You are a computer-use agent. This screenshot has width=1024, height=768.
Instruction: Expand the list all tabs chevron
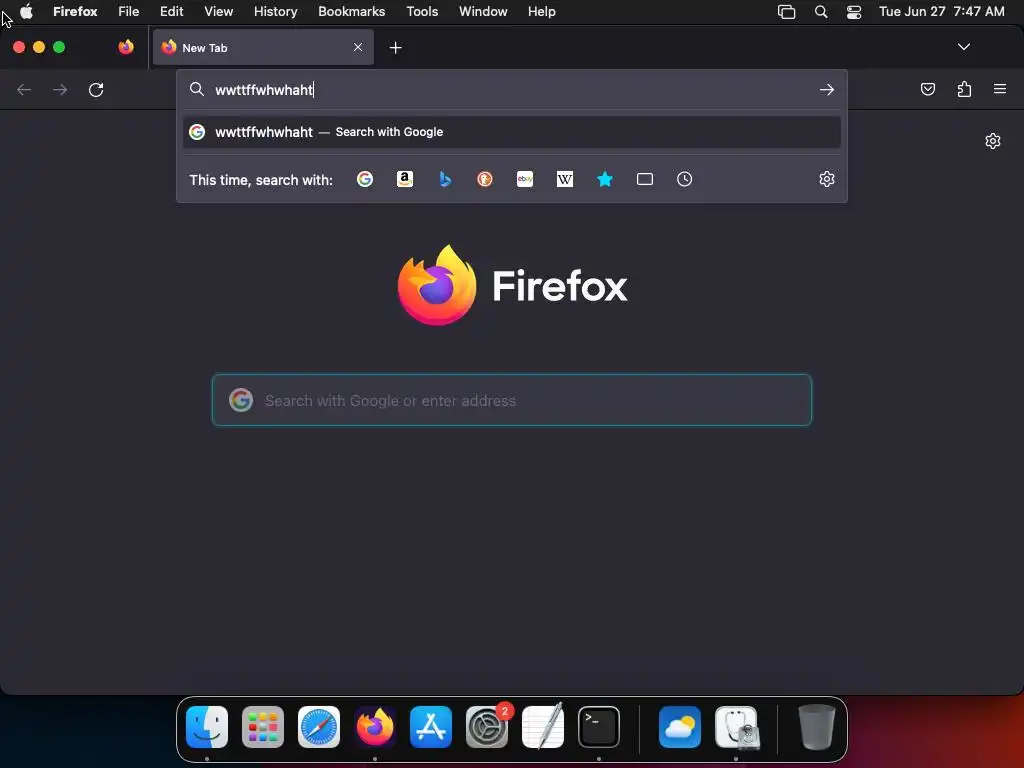coord(964,47)
